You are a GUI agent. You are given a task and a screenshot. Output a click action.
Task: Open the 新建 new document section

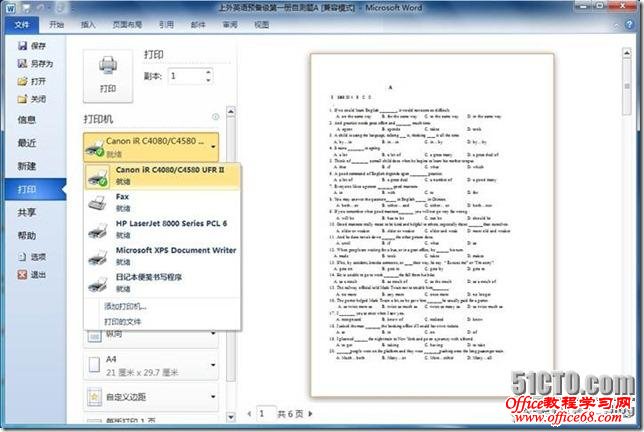tap(27, 166)
